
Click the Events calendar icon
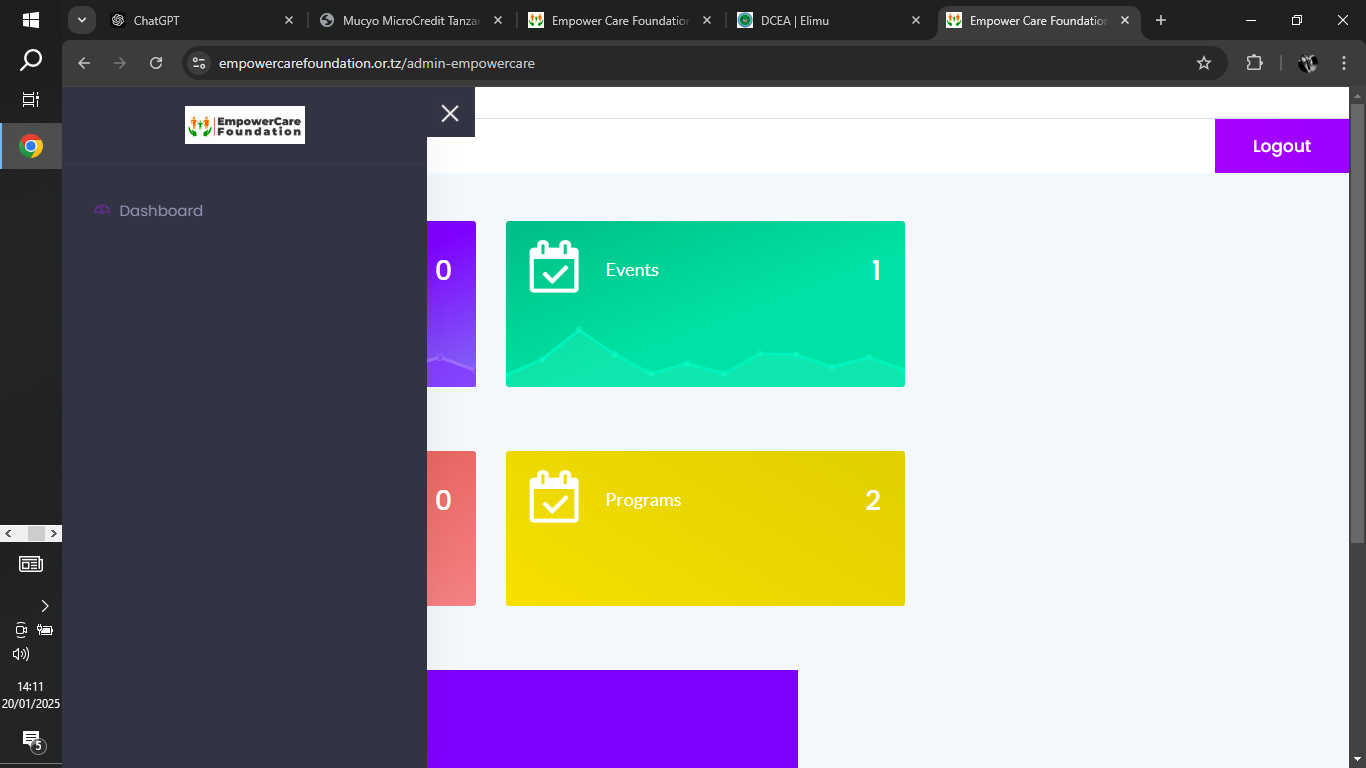[554, 267]
